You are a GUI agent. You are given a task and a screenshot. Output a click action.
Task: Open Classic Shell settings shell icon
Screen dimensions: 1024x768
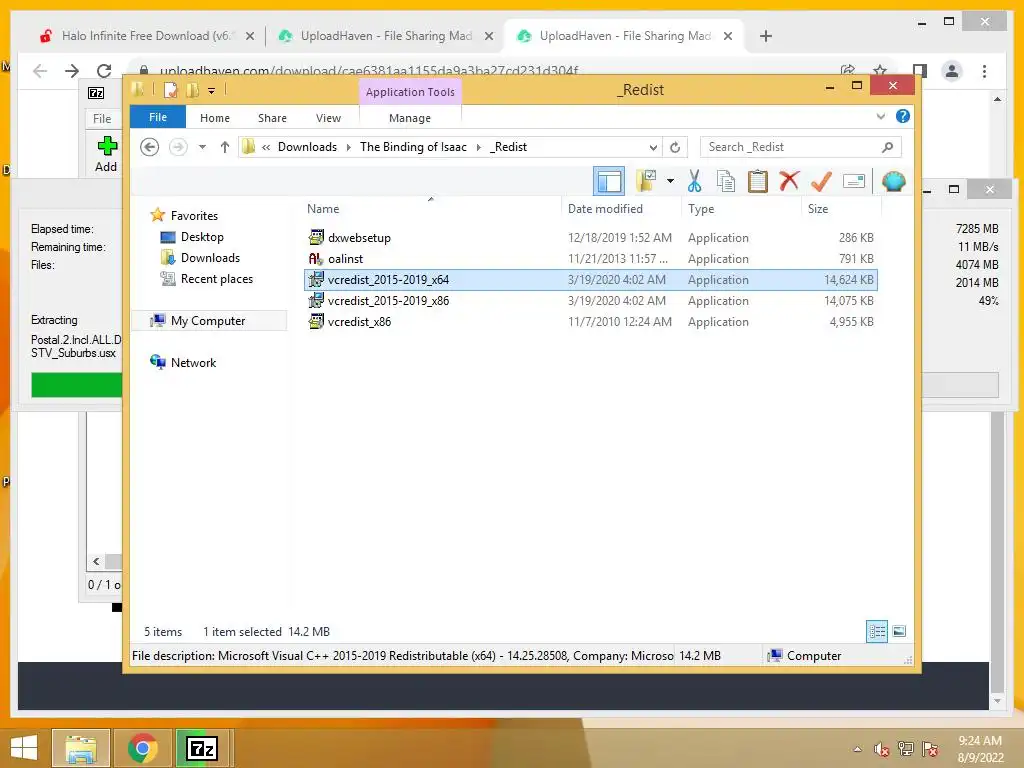tap(893, 181)
